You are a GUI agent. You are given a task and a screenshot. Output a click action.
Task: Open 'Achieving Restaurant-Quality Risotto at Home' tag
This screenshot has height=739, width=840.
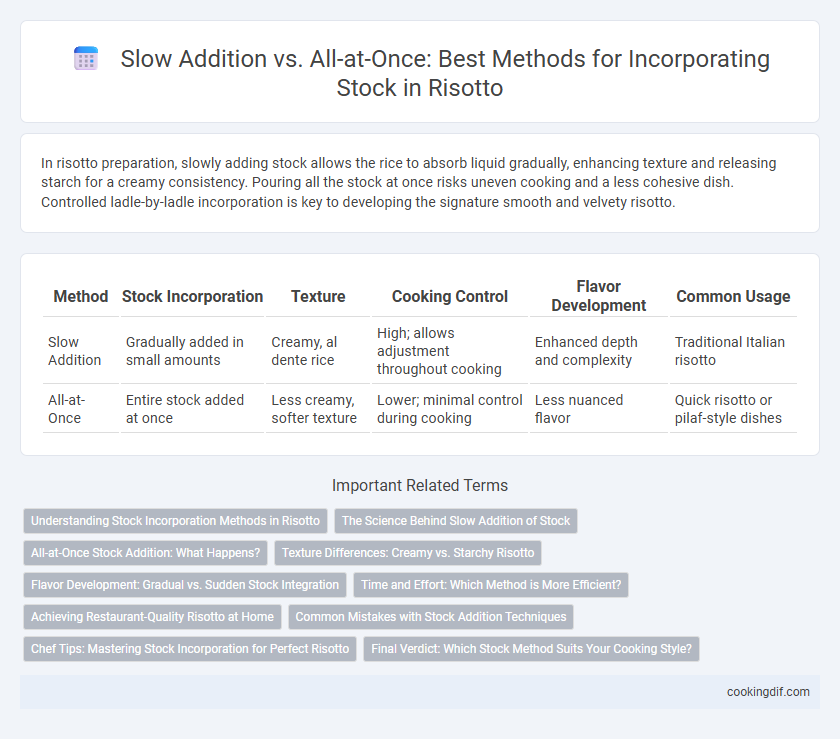coord(152,617)
